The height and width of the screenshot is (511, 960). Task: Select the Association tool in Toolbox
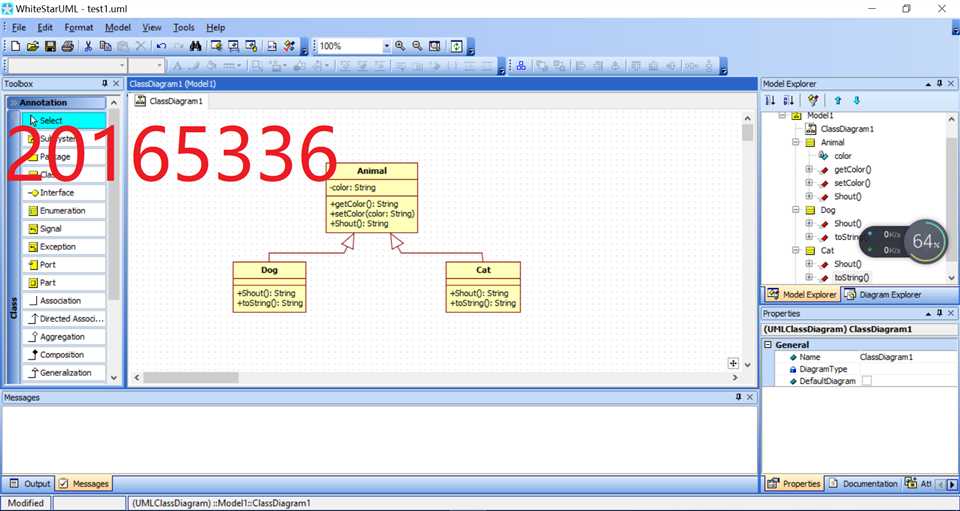click(x=64, y=301)
